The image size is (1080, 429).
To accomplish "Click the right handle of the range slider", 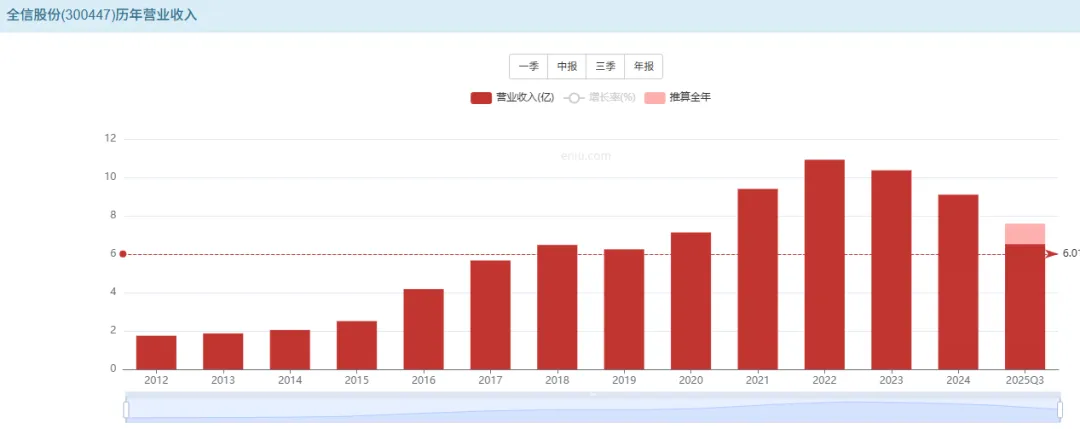I will pos(1059,410).
